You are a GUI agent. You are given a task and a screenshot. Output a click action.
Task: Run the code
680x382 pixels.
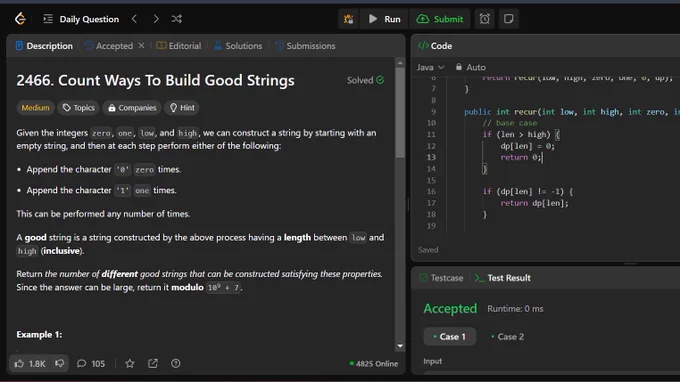[385, 19]
